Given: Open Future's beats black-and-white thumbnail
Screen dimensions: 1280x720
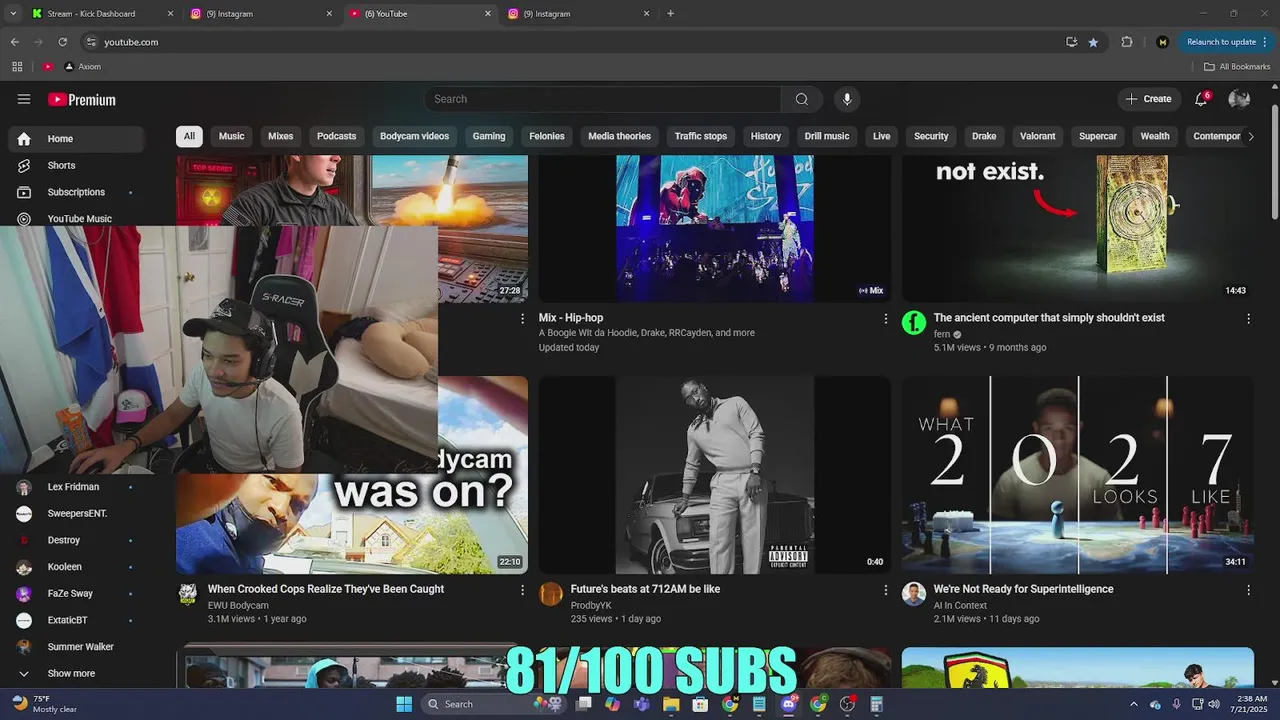Looking at the screenshot, I should click(x=714, y=475).
